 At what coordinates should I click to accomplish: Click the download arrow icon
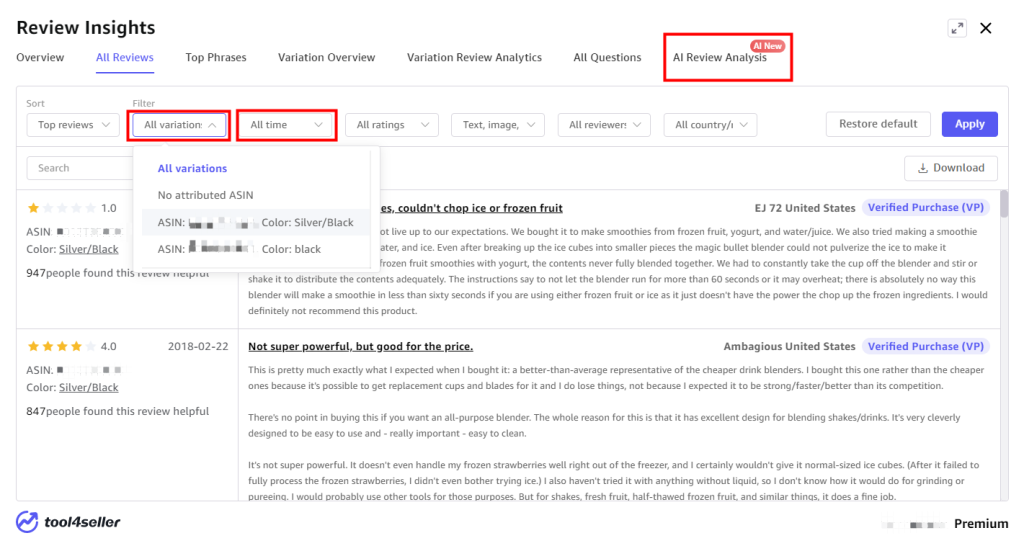(922, 169)
